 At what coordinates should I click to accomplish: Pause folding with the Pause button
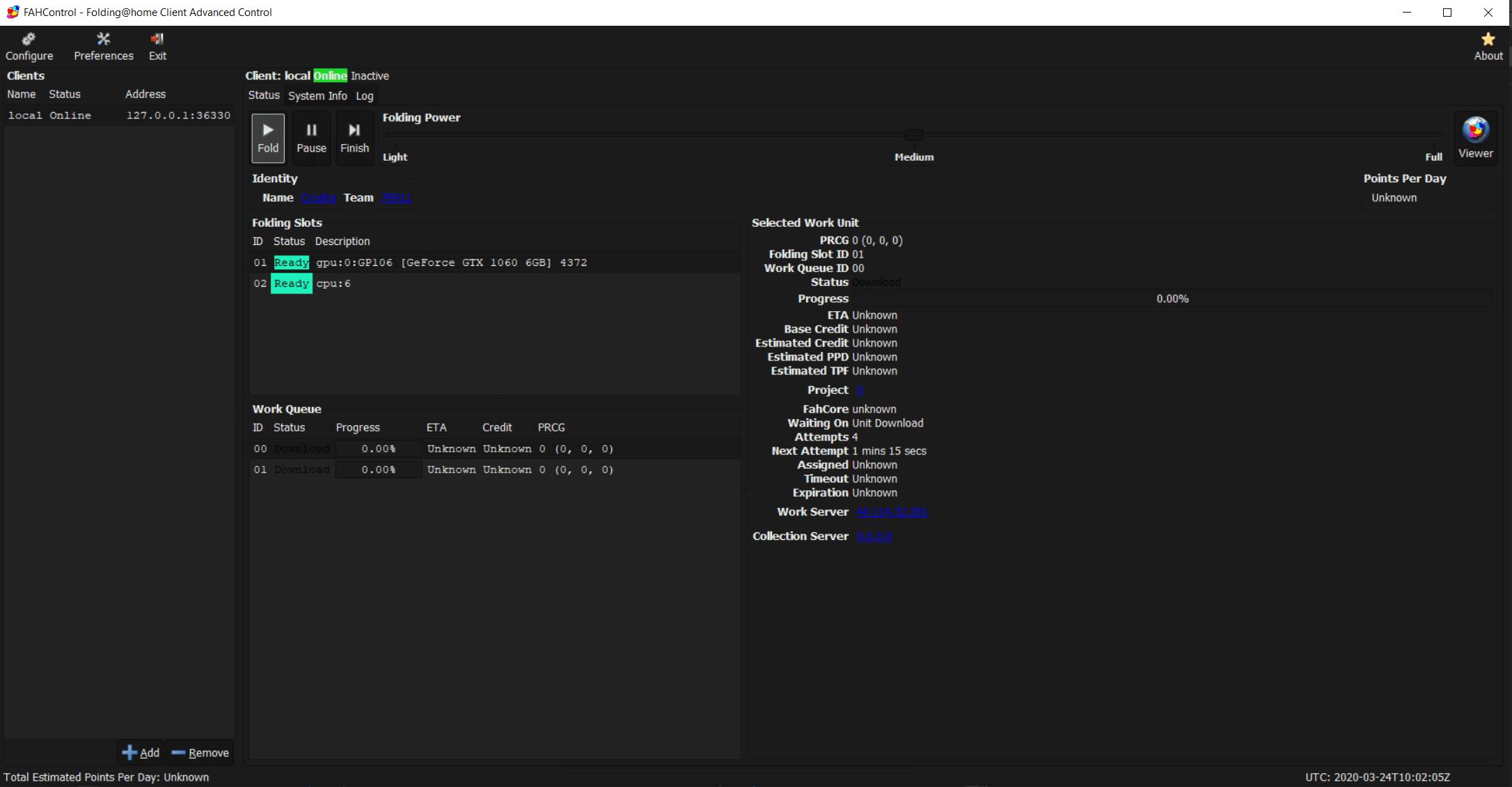(311, 138)
